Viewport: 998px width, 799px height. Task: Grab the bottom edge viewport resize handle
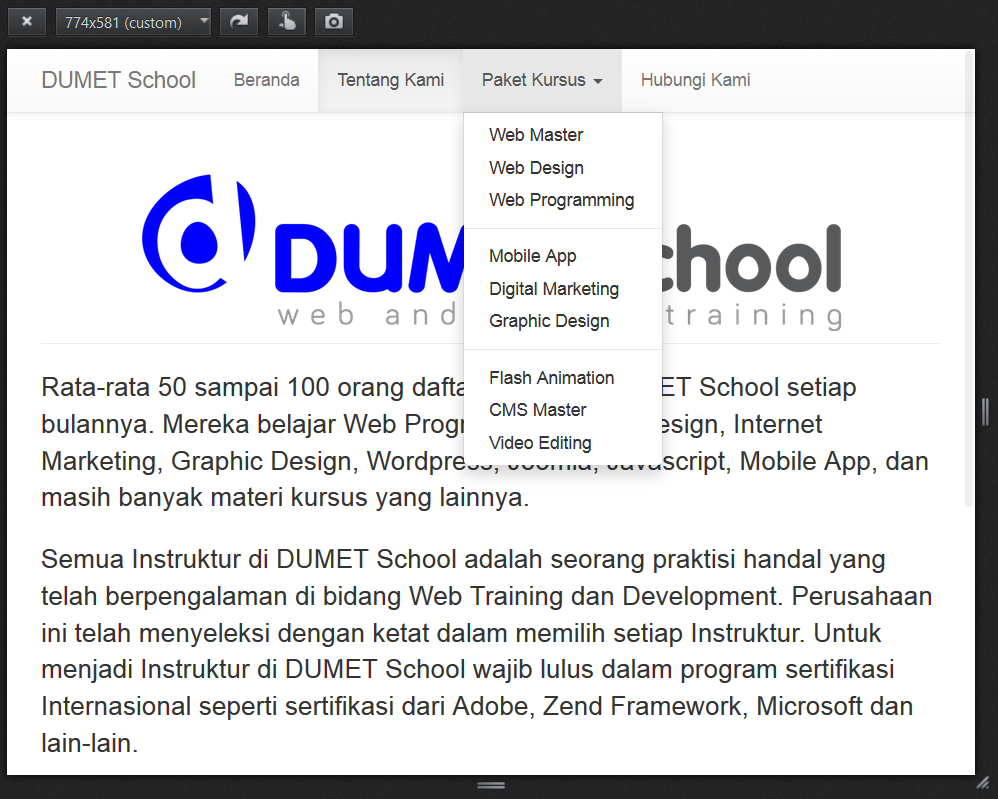[x=491, y=786]
